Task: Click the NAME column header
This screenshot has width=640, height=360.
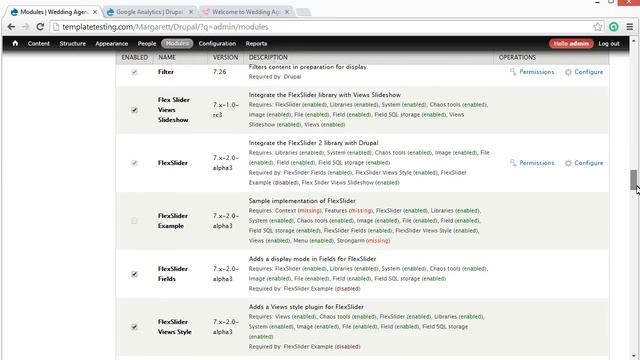Action: pos(167,58)
